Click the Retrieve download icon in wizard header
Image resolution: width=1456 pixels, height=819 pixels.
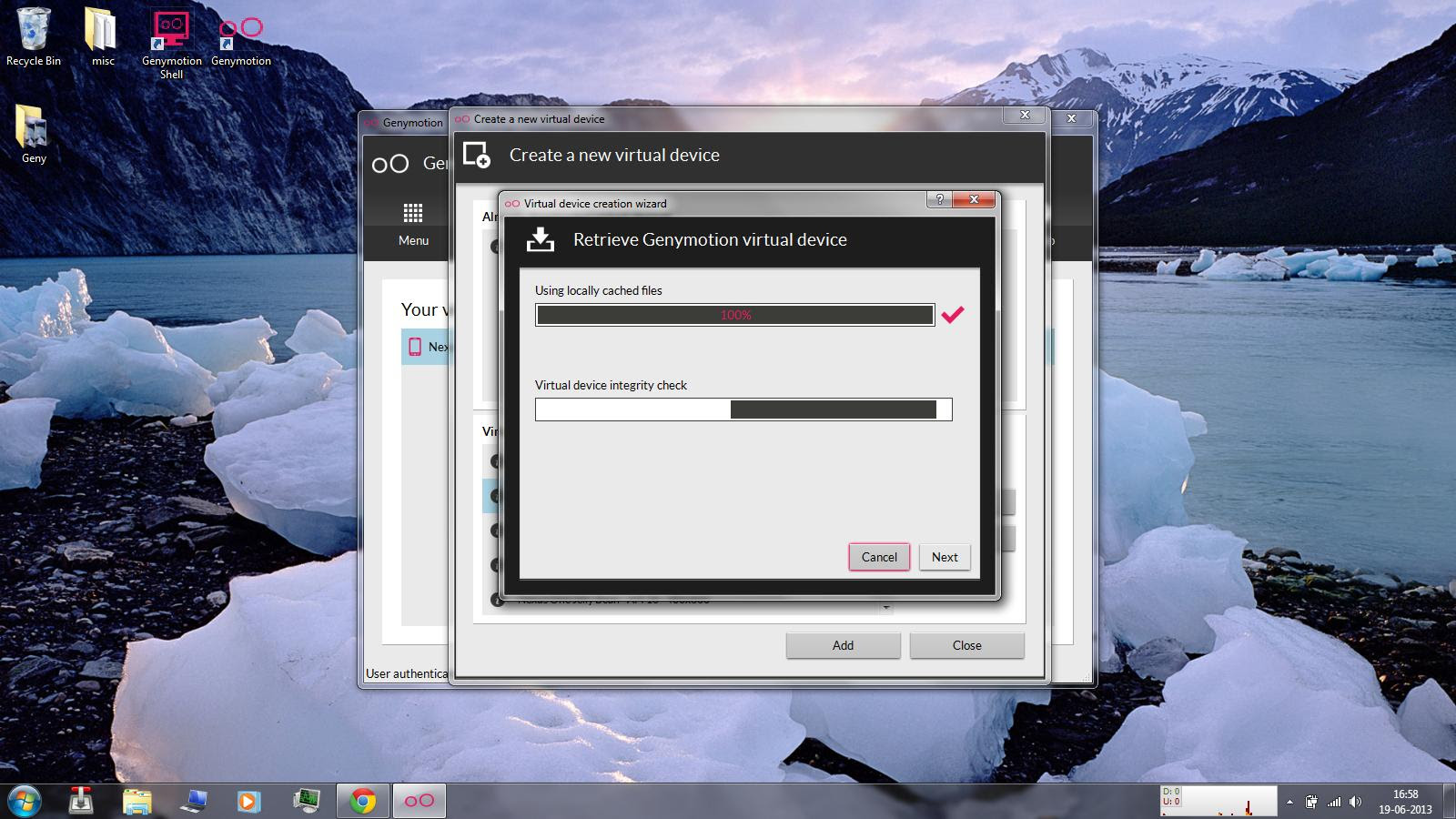541,239
